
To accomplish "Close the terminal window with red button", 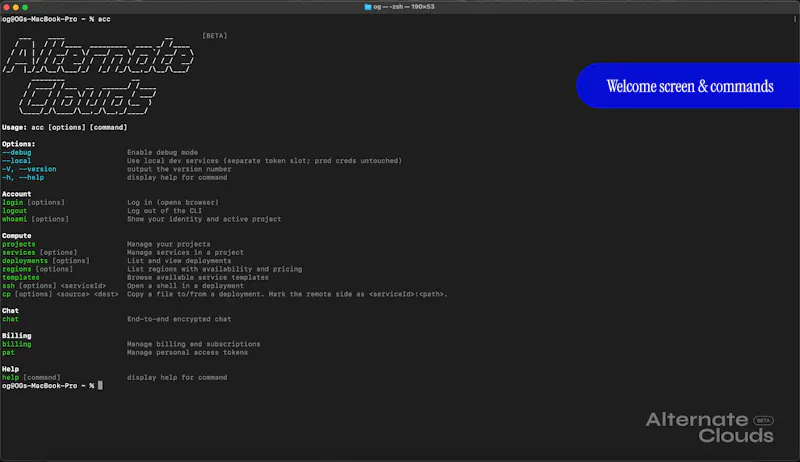I will click(6, 7).
